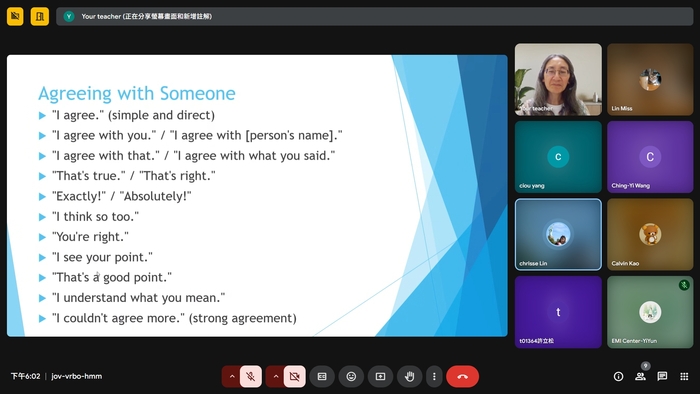Raise your hand in the meeting
The image size is (700, 394).
pyautogui.click(x=409, y=377)
